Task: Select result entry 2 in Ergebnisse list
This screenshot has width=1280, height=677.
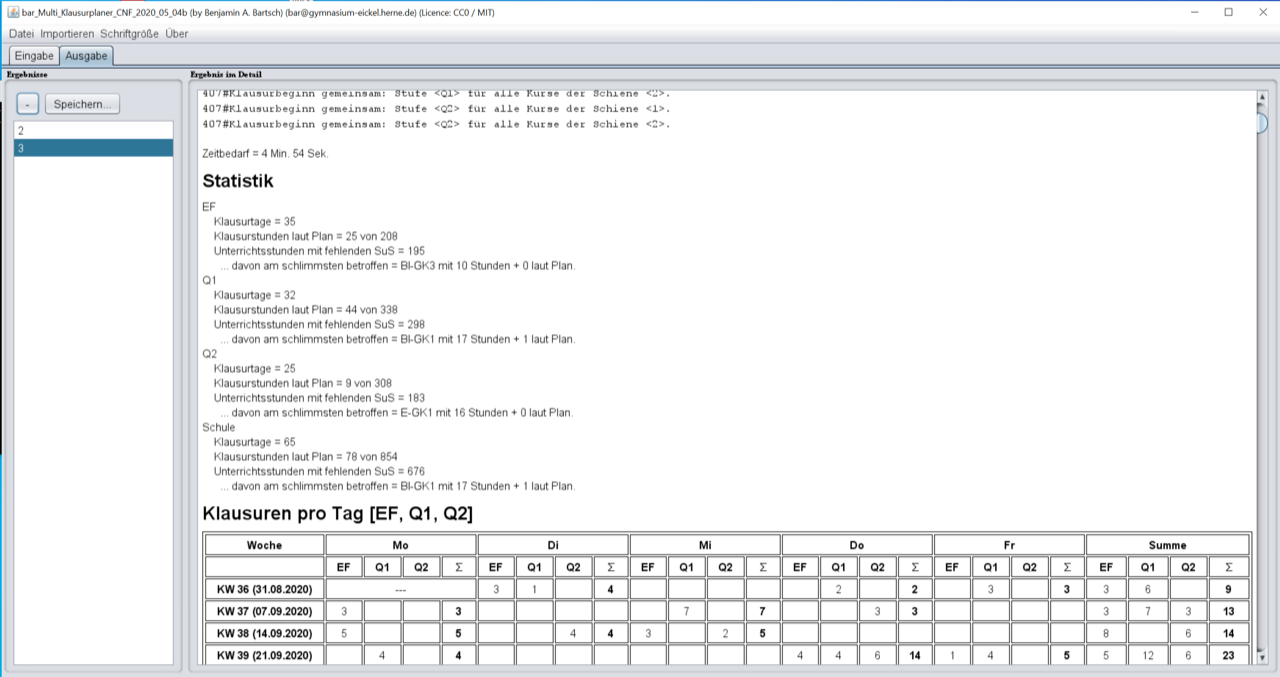Action: pos(93,130)
